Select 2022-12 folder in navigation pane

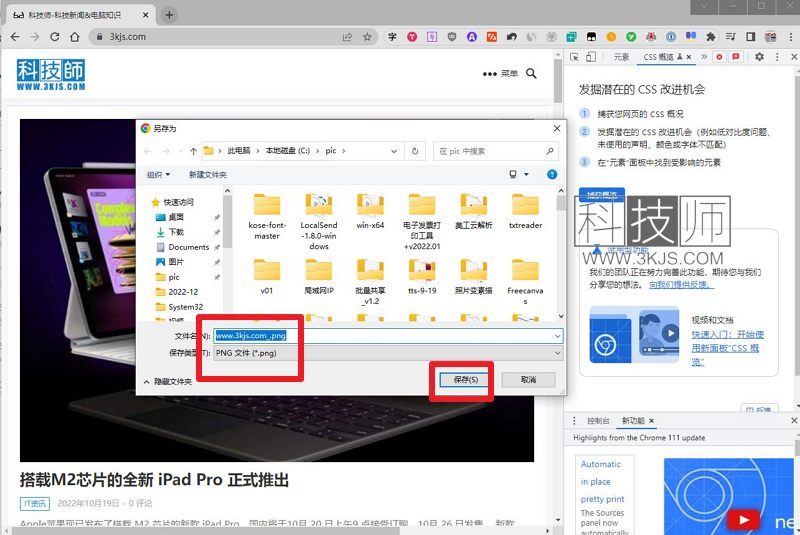coord(183,292)
